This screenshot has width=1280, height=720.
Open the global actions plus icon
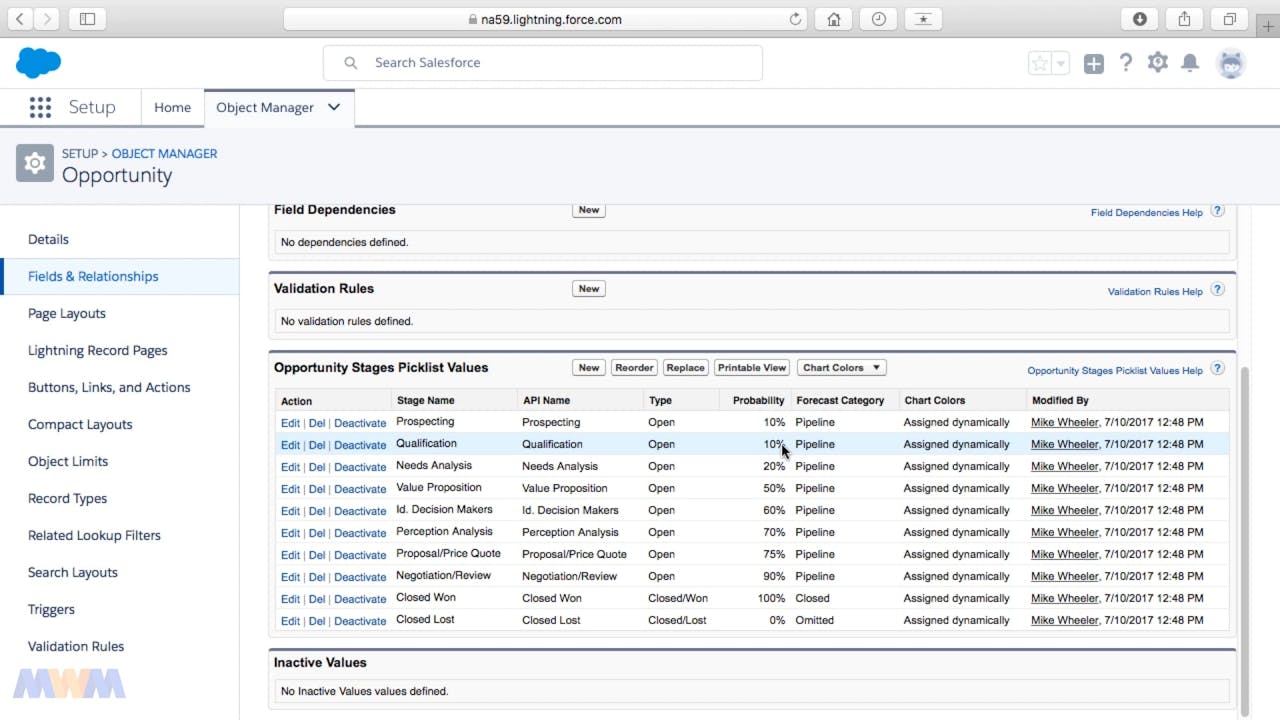coord(1094,63)
